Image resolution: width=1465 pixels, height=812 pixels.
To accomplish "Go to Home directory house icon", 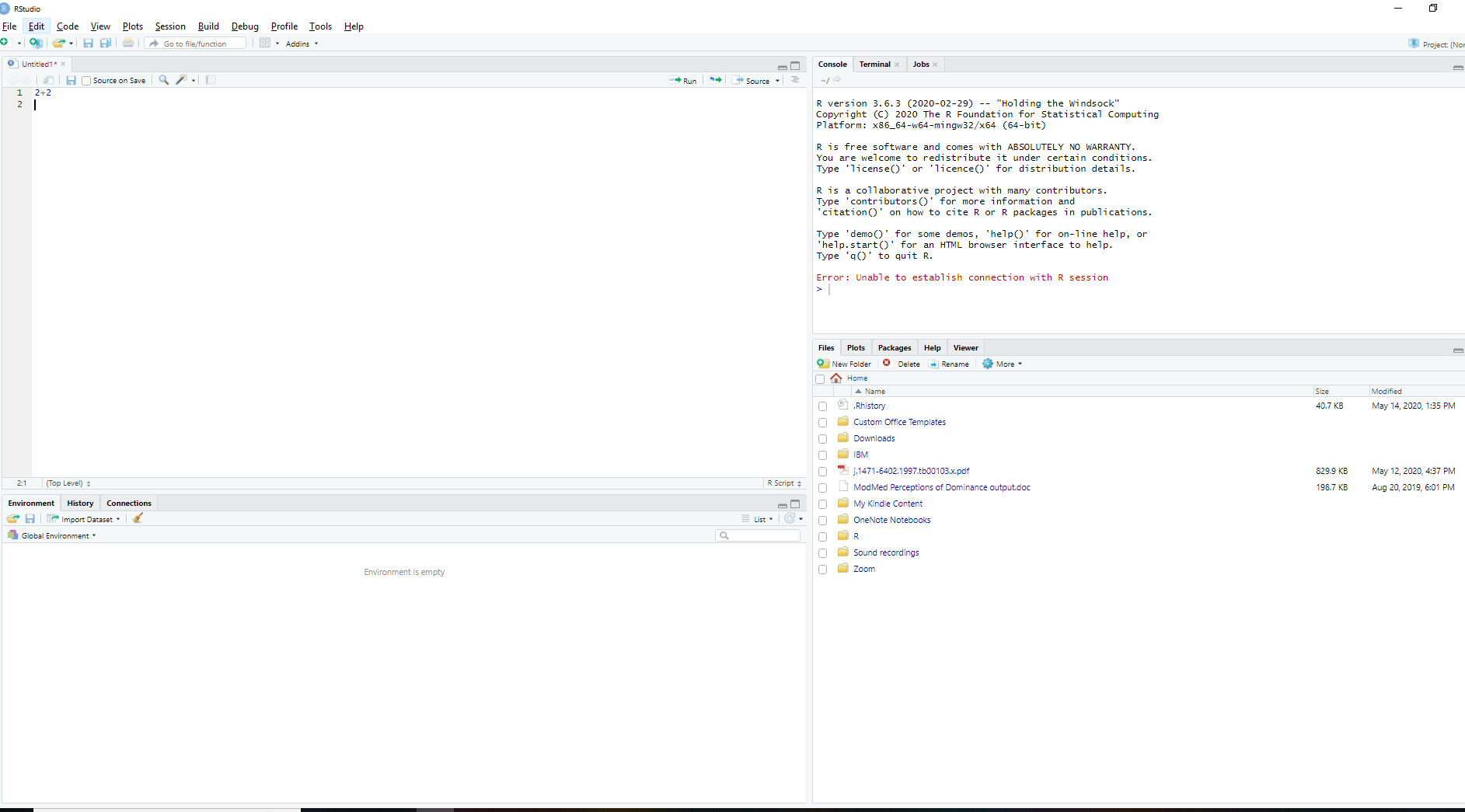I will tap(836, 378).
